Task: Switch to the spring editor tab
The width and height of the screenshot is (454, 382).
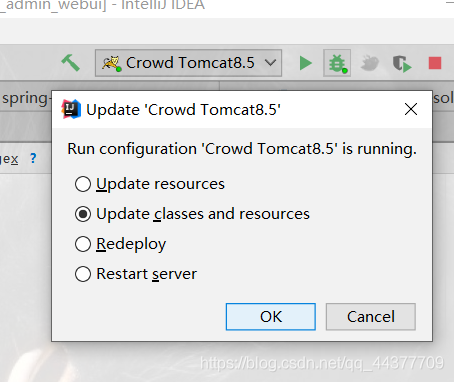Action: tap(26, 99)
